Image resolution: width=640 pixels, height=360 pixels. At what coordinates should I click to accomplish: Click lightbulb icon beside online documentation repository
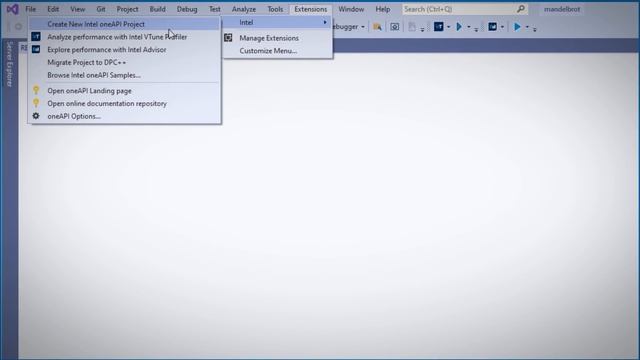[36, 103]
